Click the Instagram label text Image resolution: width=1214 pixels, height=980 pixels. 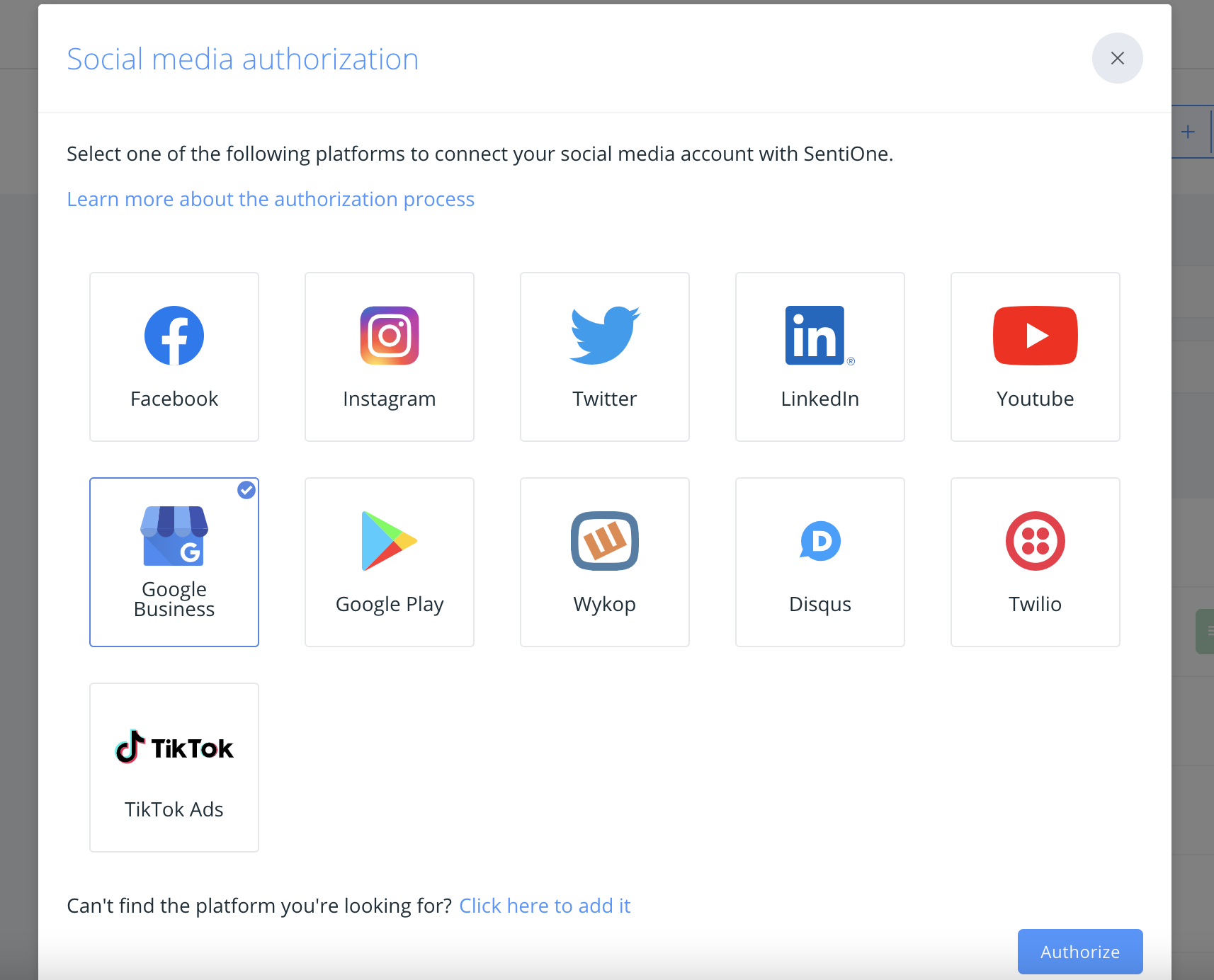point(390,399)
